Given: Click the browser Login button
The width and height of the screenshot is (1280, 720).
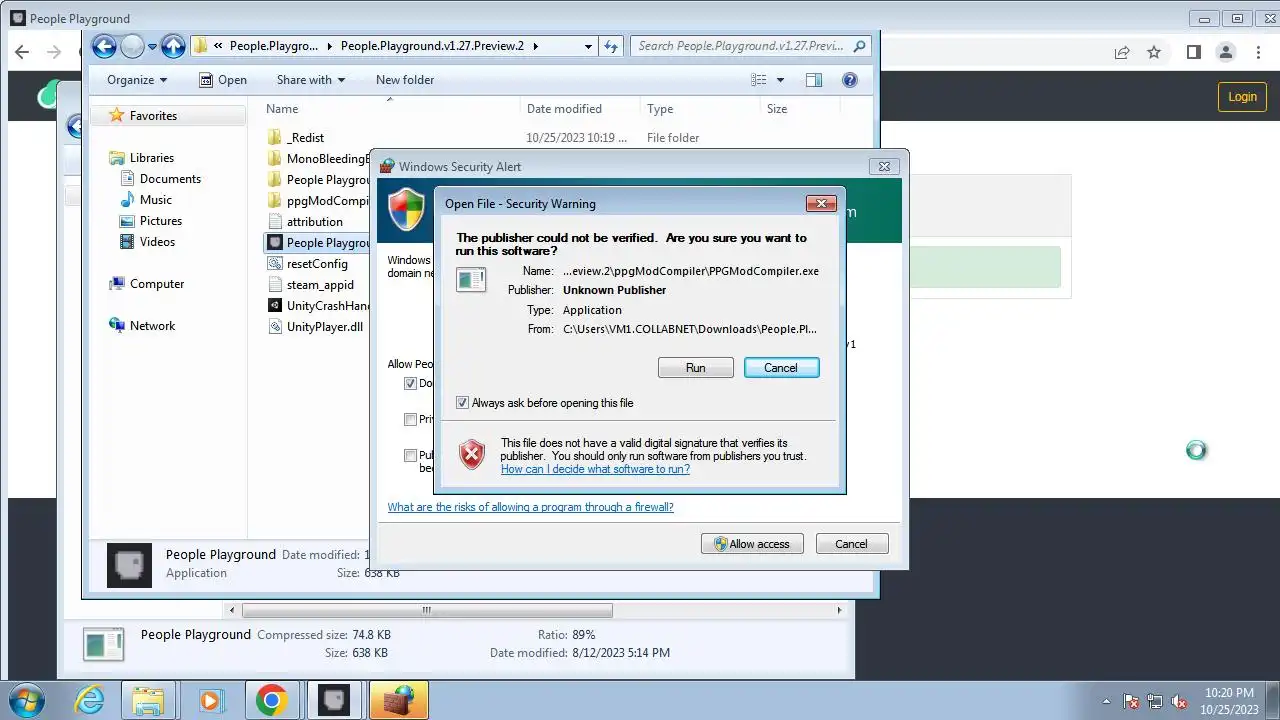Looking at the screenshot, I should click(1242, 97).
